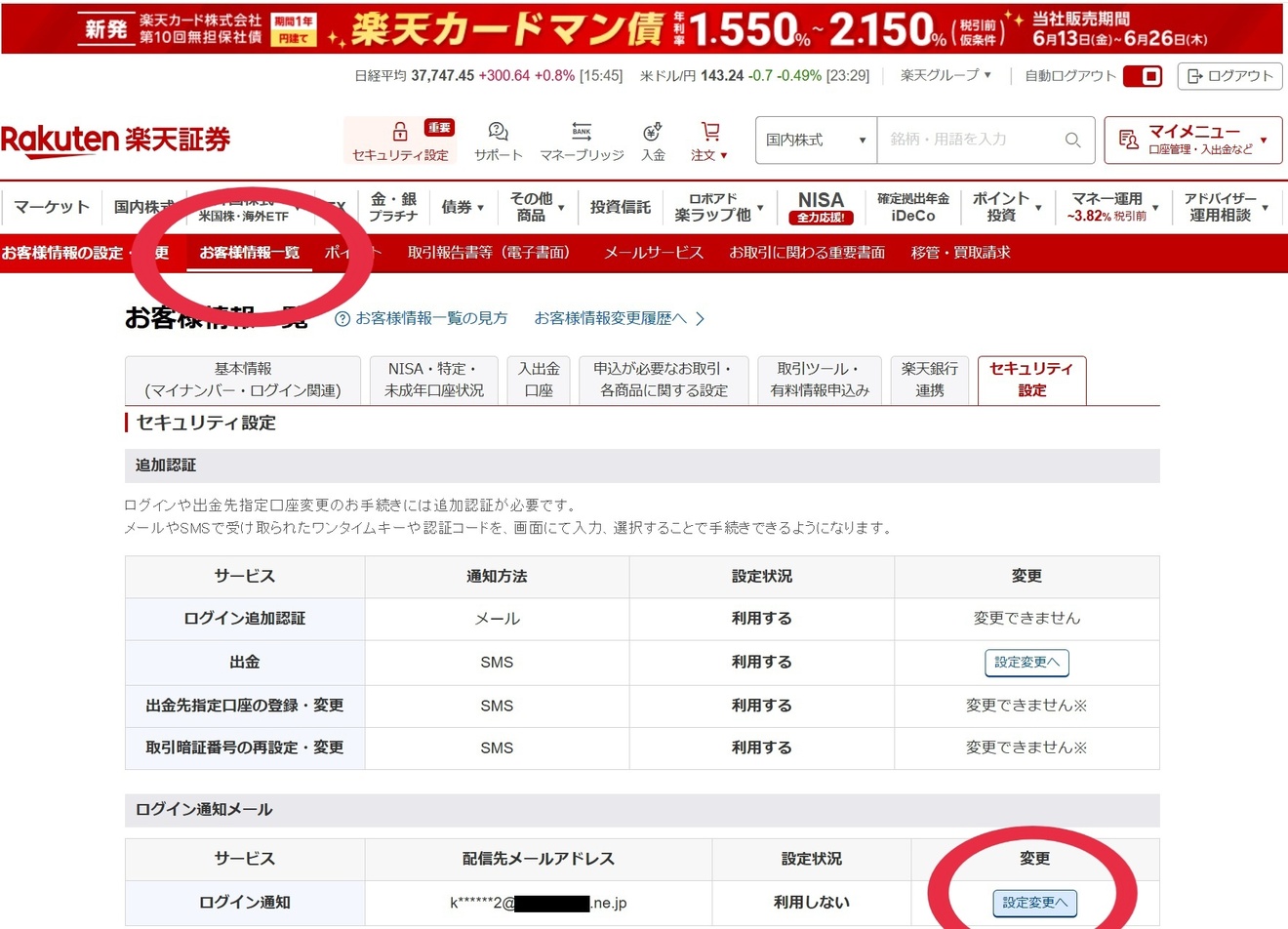Switch to the 入出金口座 tab
1288x929 pixels.
(539, 380)
